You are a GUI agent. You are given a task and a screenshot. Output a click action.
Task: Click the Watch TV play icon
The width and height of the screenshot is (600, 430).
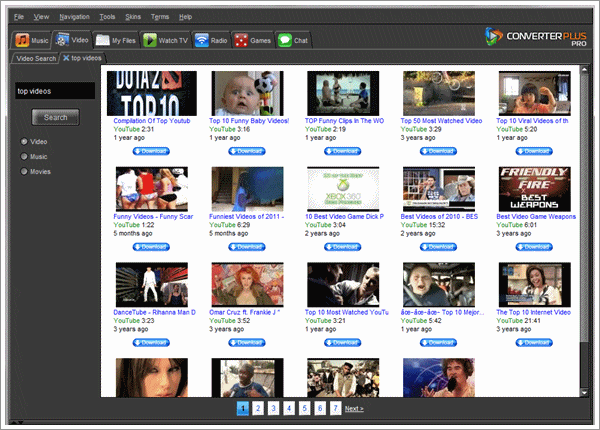coord(150,40)
